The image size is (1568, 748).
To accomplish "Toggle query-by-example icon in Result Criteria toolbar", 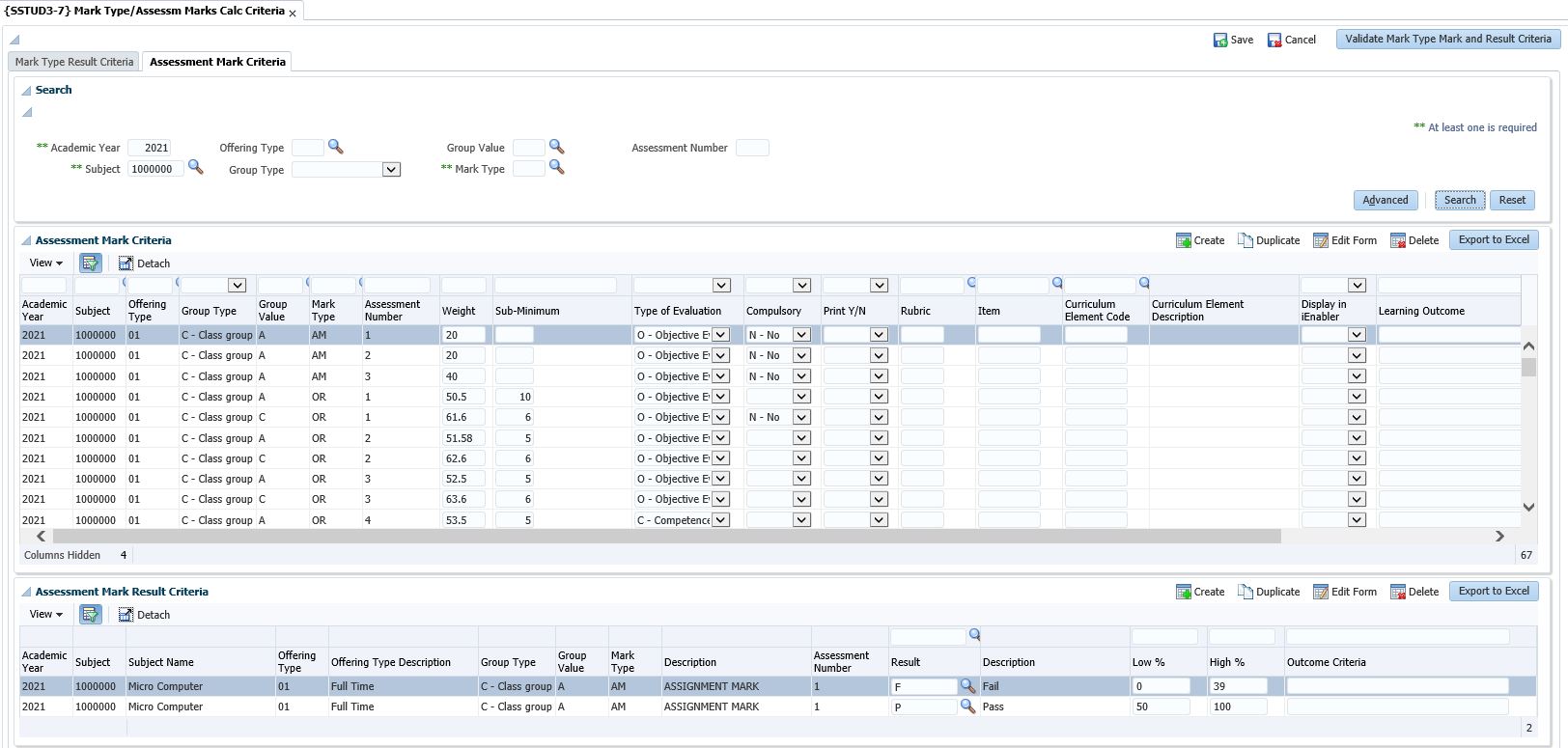I will [x=90, y=614].
